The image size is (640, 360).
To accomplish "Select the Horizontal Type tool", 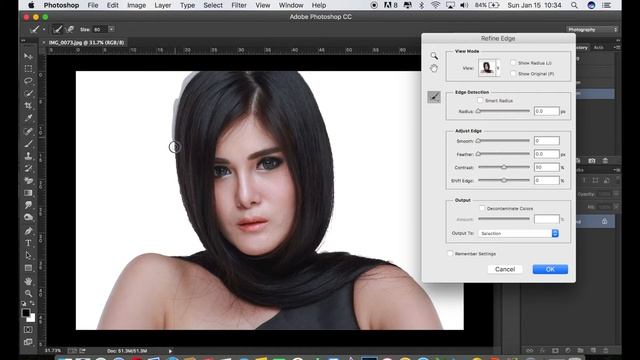I will click(28, 243).
